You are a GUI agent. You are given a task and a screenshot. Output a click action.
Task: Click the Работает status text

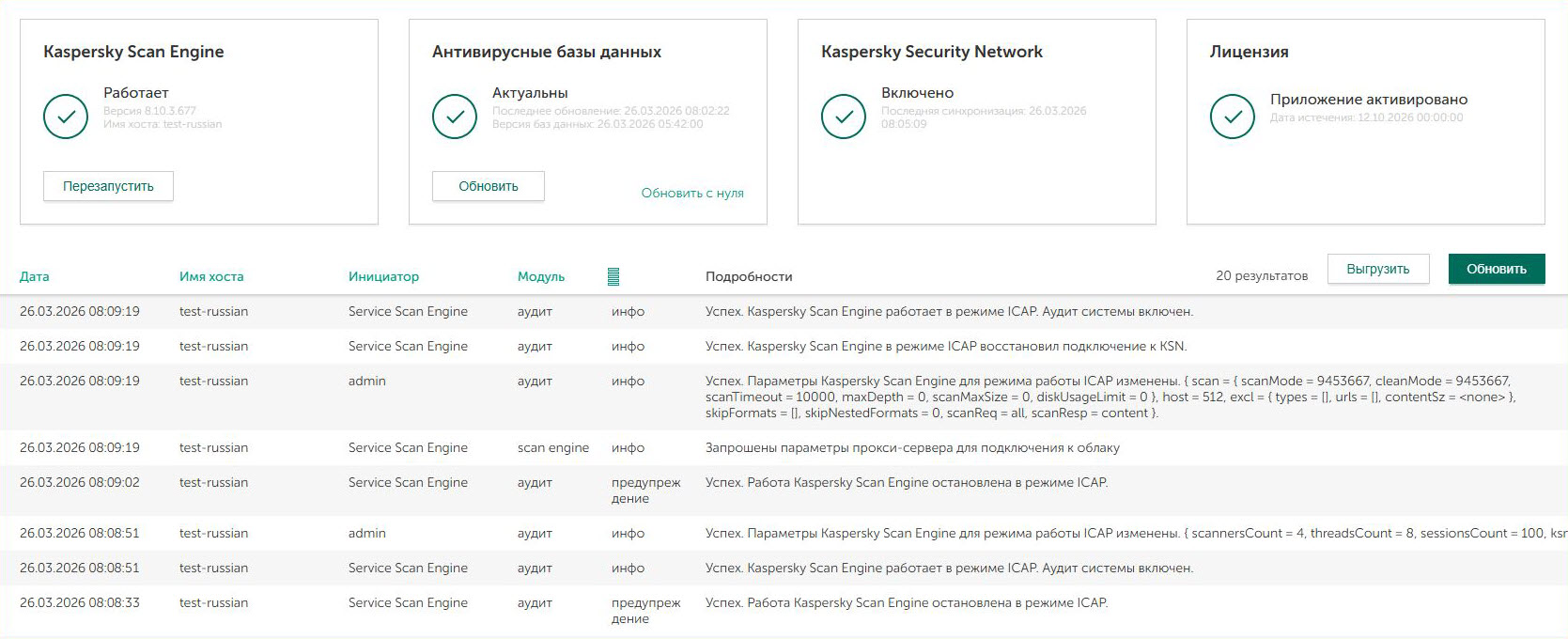pos(136,92)
